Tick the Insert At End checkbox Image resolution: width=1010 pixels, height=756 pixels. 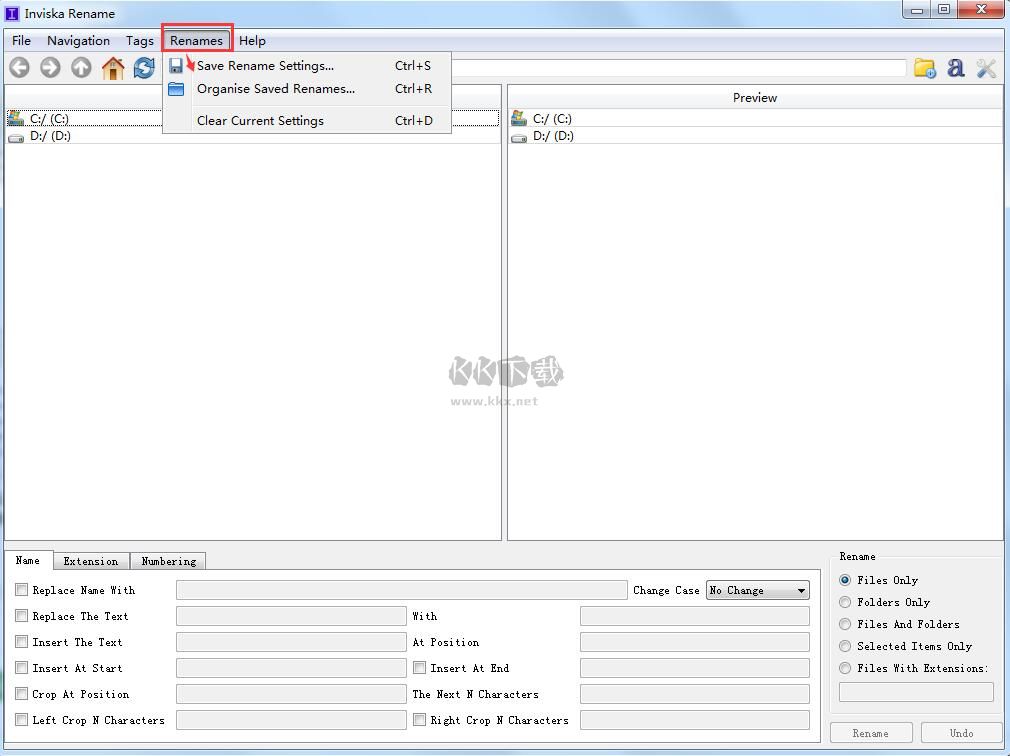pos(419,668)
